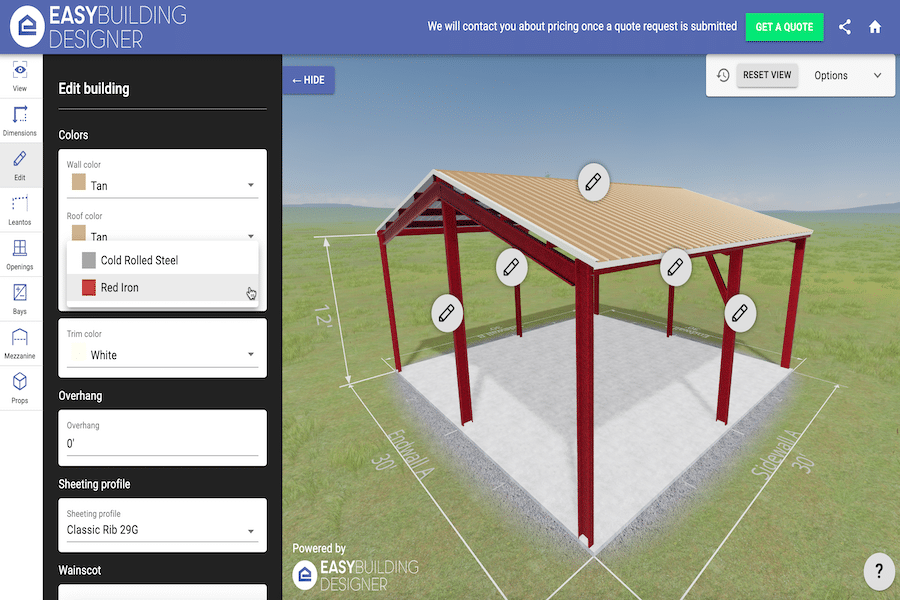Image resolution: width=900 pixels, height=600 pixels.
Task: Open the Wall color dropdown
Action: (x=162, y=185)
